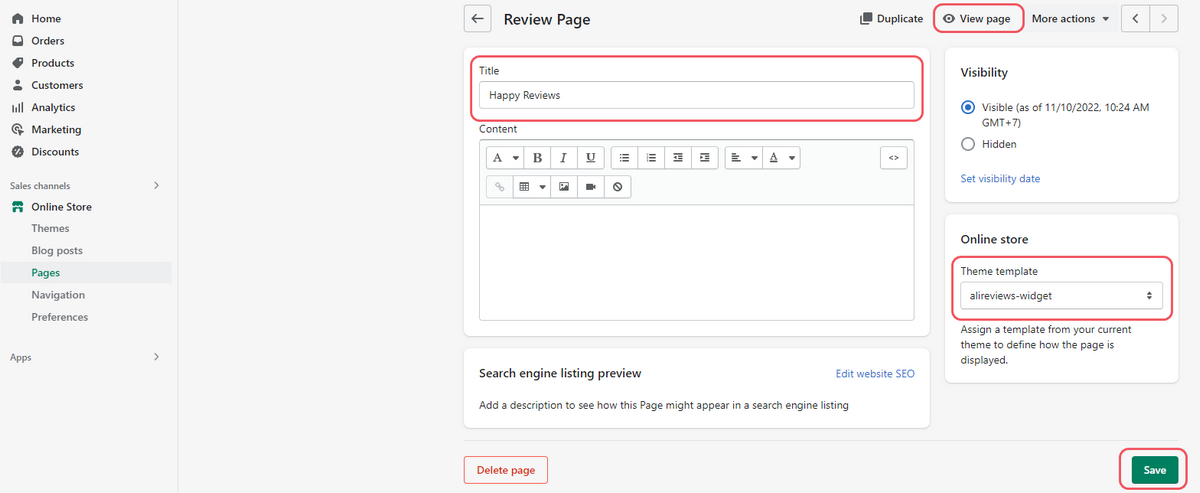Open Blog posts under Online Store
1200x493 pixels.
(57, 250)
